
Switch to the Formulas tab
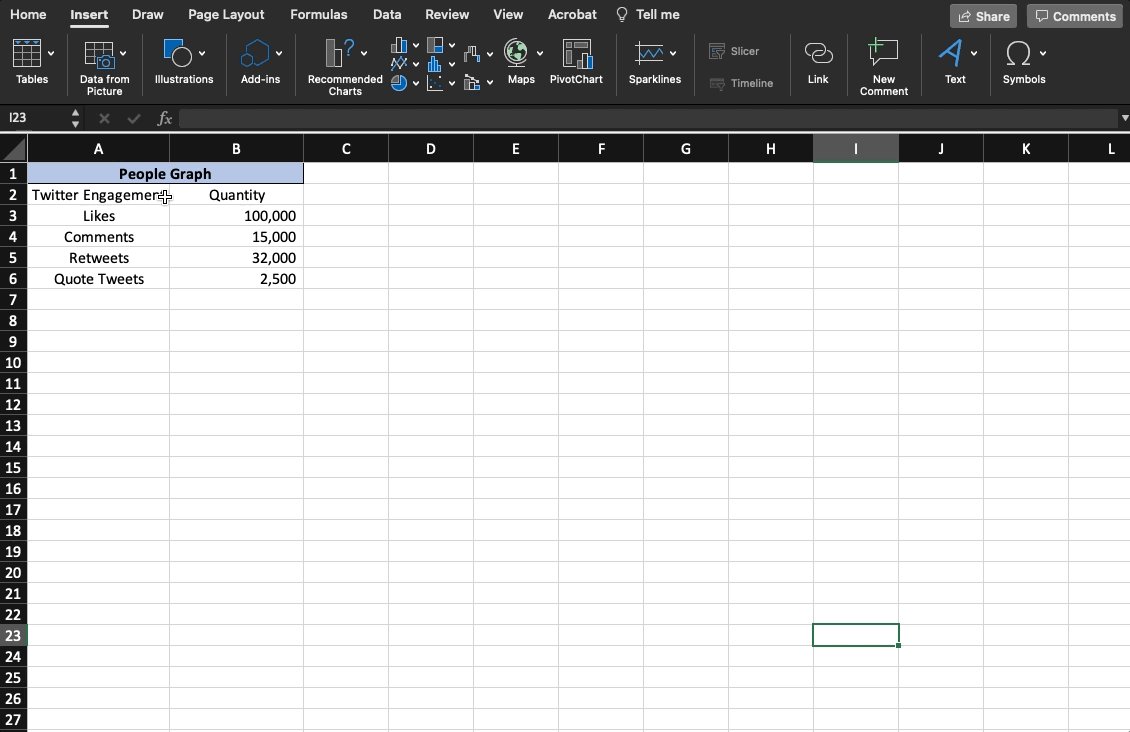click(319, 14)
